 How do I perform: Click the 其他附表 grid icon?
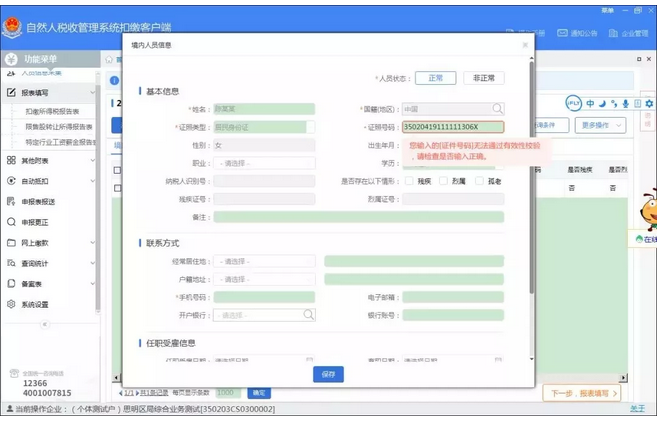click(11, 160)
